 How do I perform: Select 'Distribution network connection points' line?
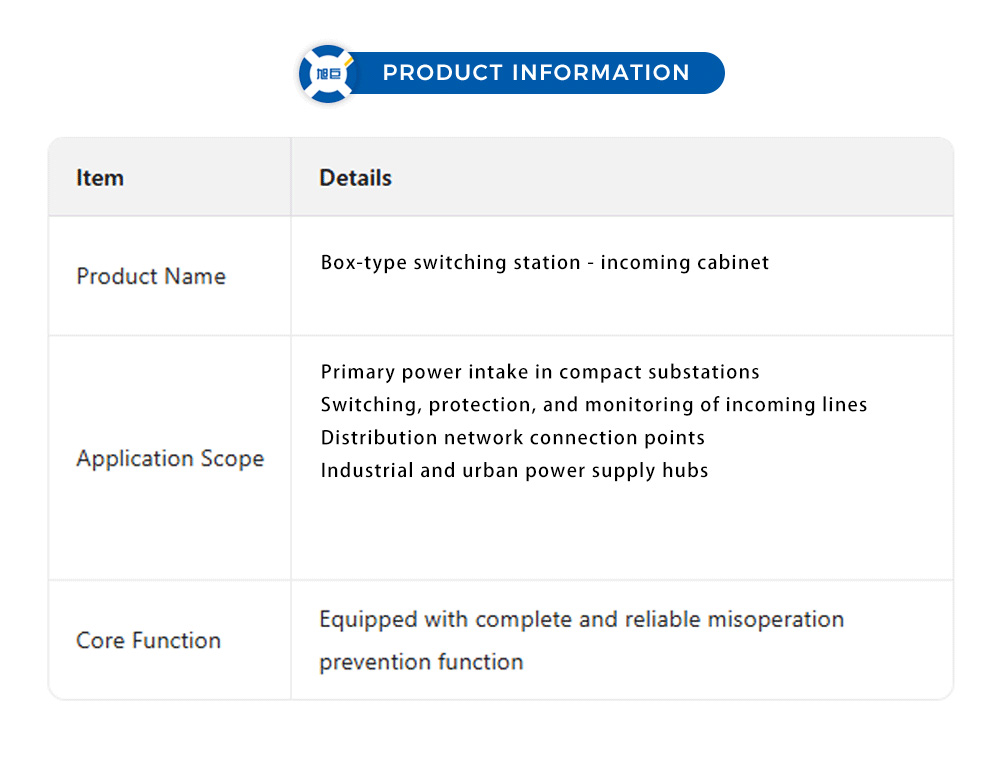coord(512,438)
